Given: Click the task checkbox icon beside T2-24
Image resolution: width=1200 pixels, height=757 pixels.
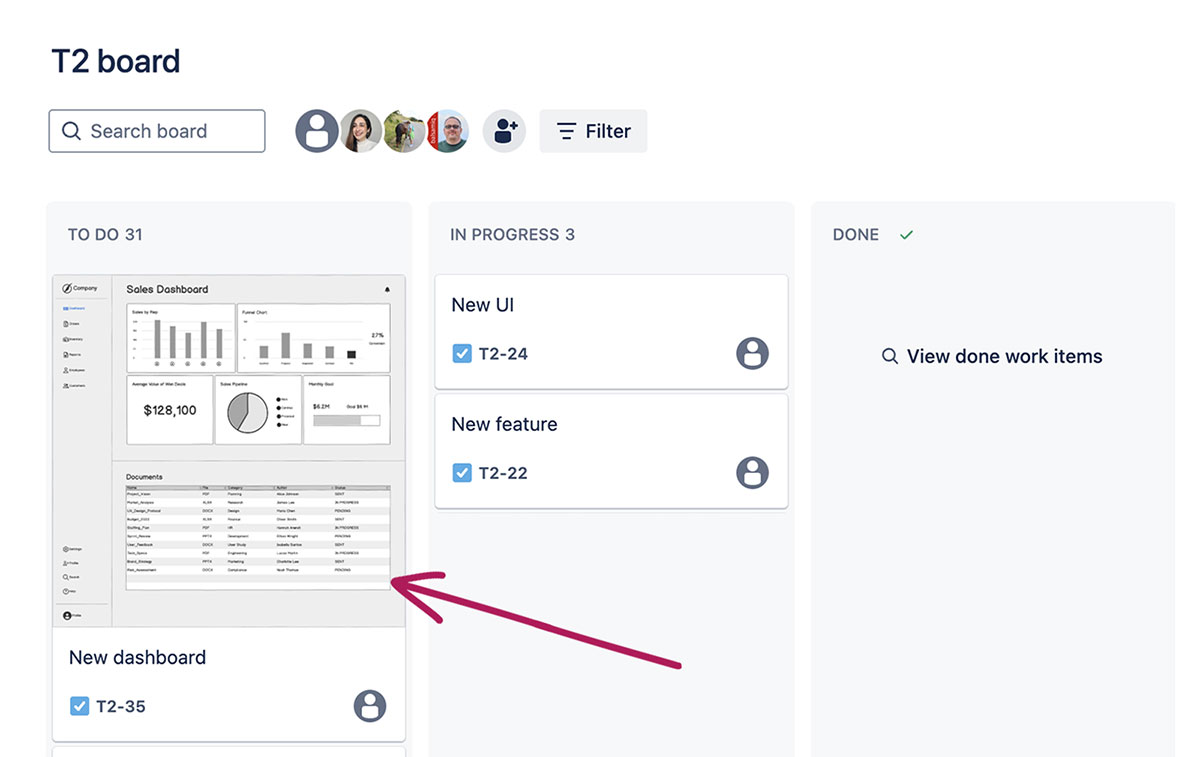Looking at the screenshot, I should point(462,353).
